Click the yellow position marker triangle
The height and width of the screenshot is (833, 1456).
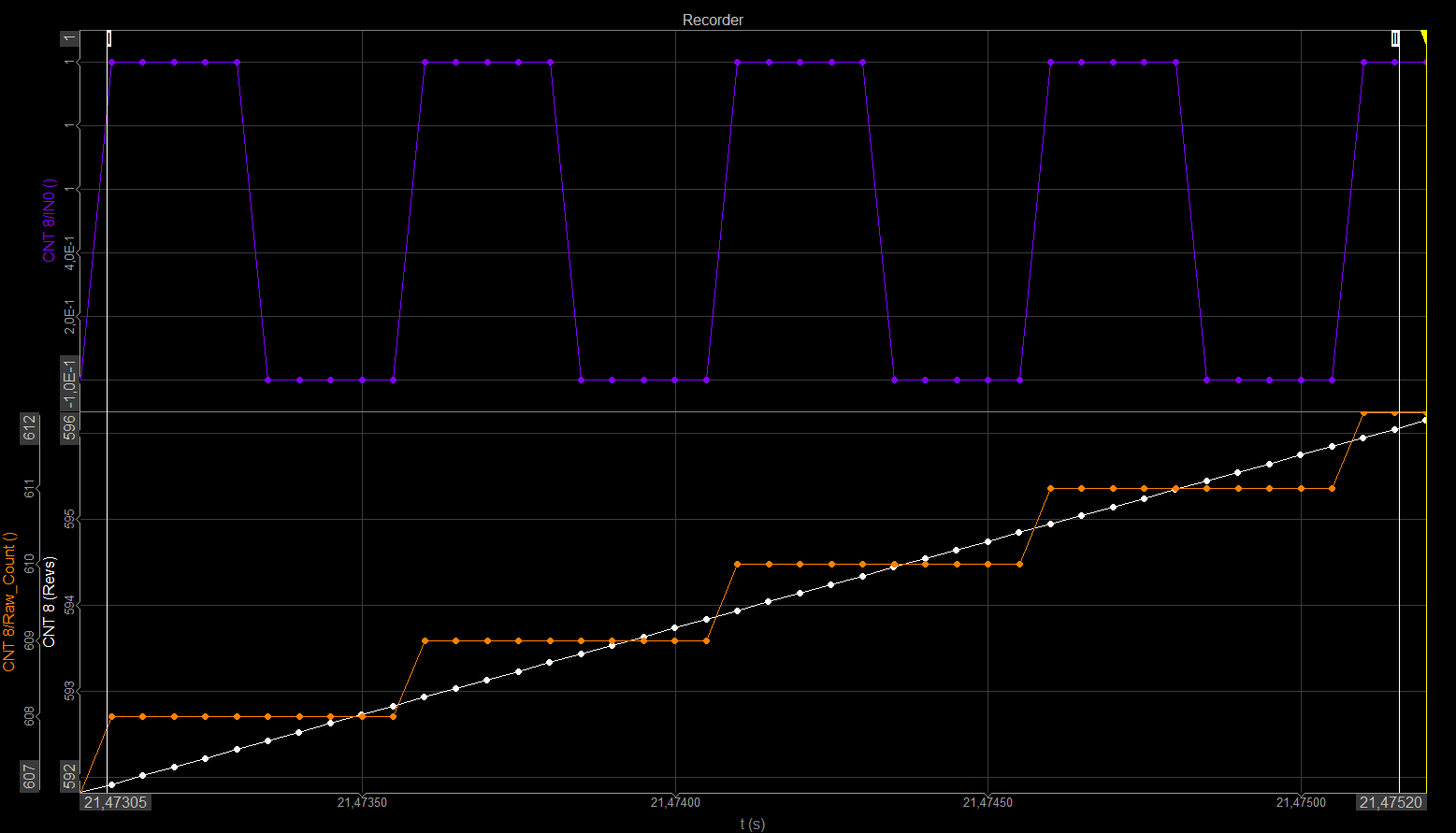click(1423, 36)
